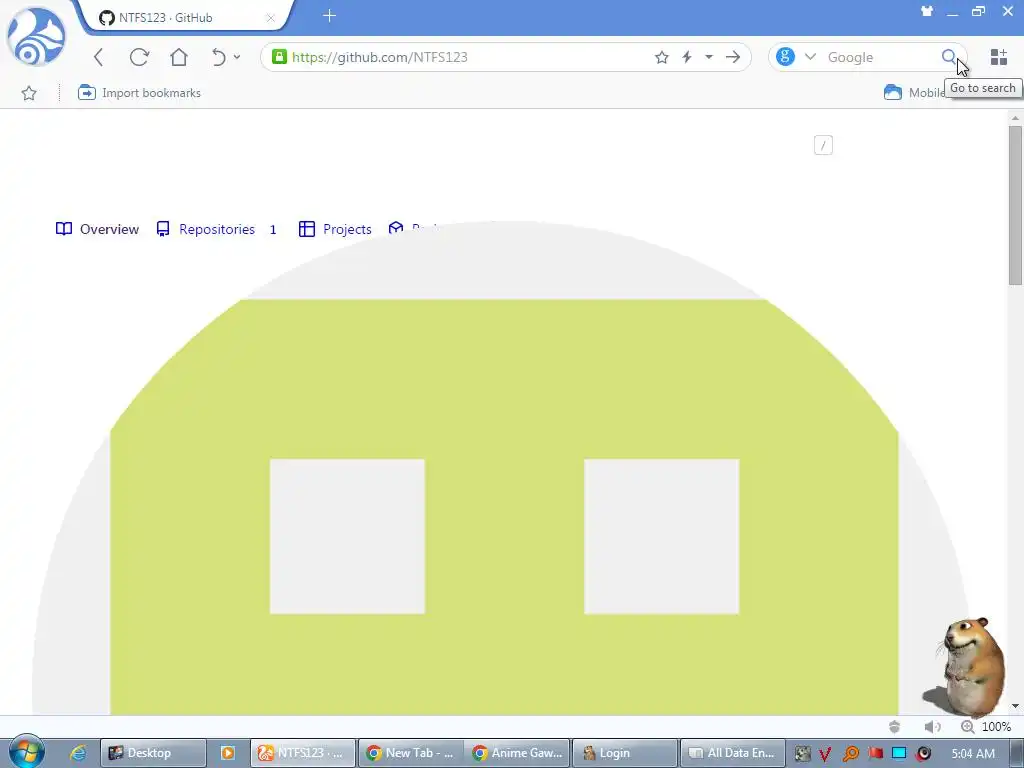Click the red flag tray icon

[x=875, y=754]
